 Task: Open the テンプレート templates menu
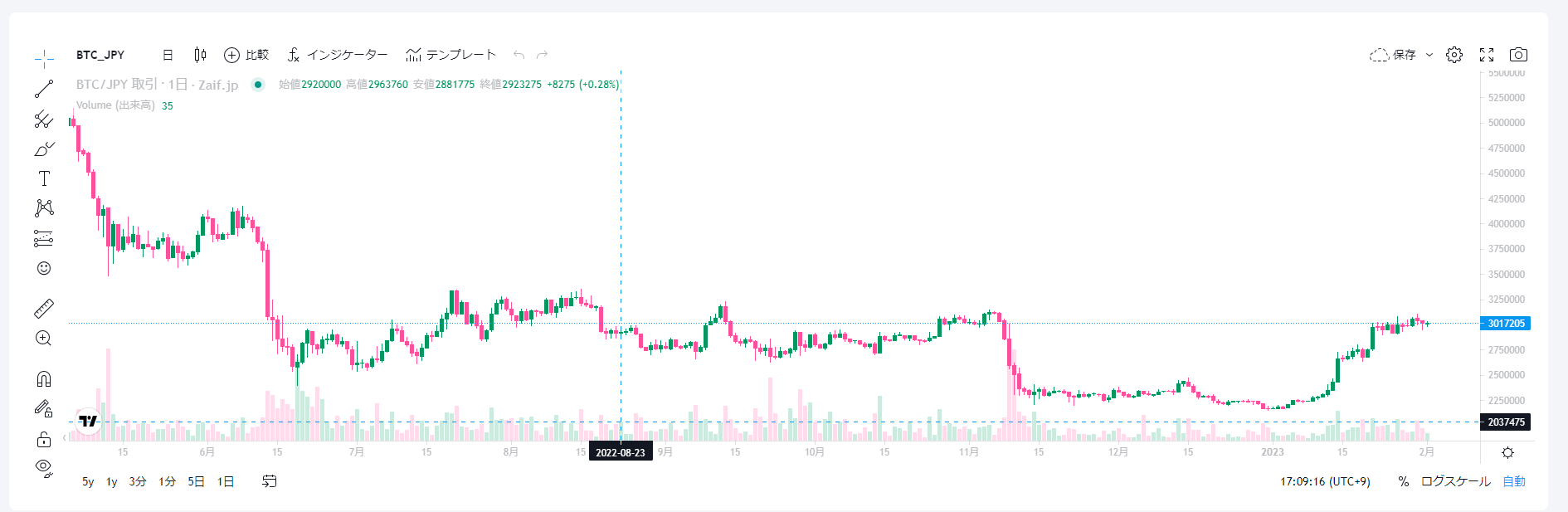[x=450, y=55]
